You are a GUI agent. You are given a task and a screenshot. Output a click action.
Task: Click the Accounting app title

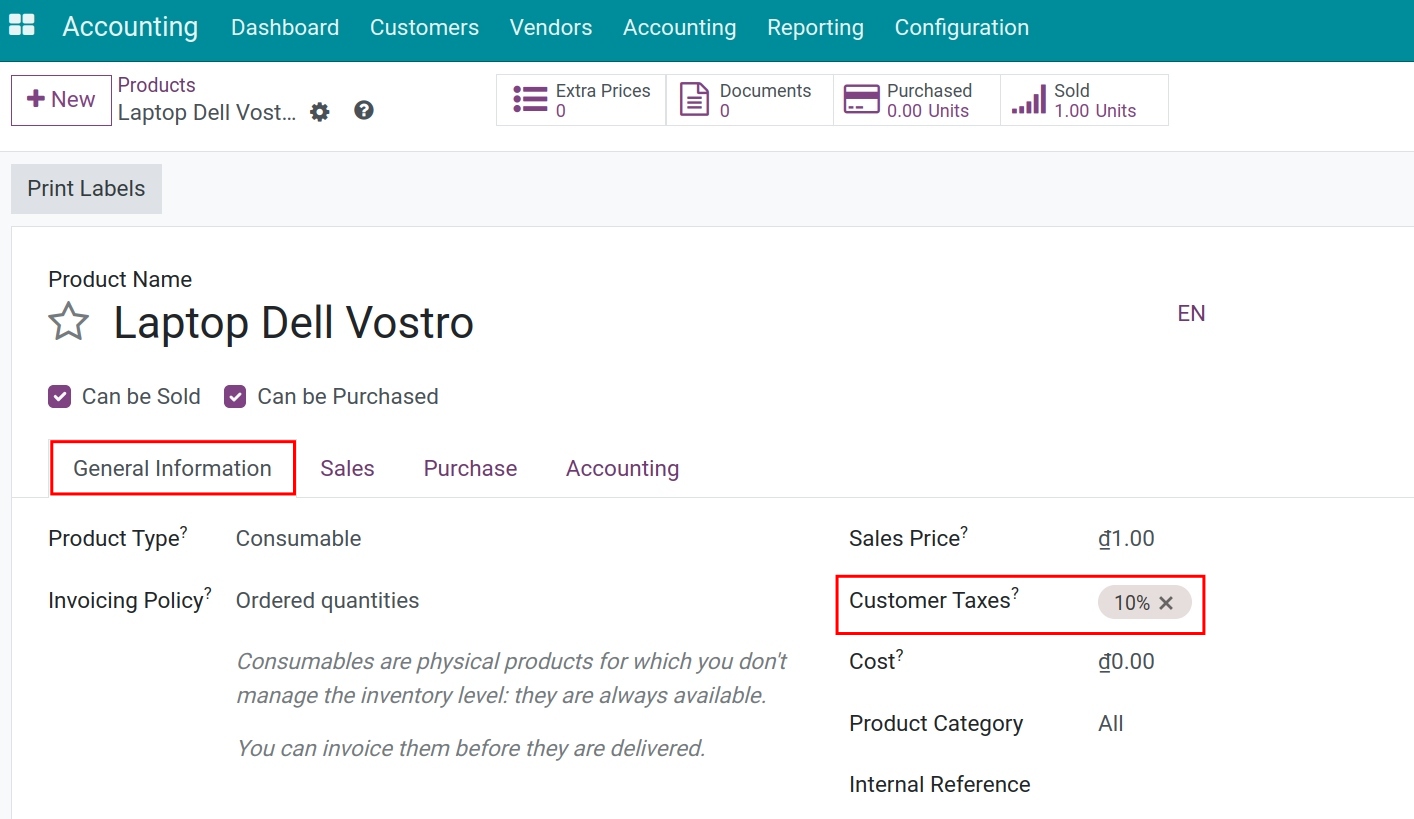130,27
